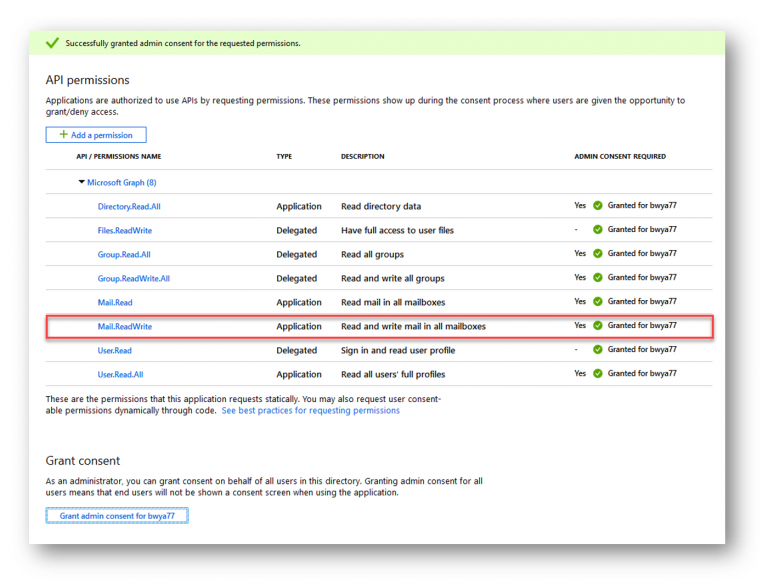Image resolution: width=768 pixels, height=583 pixels.
Task: Collapse the Microsoft Graph (8) group
Action: point(81,182)
